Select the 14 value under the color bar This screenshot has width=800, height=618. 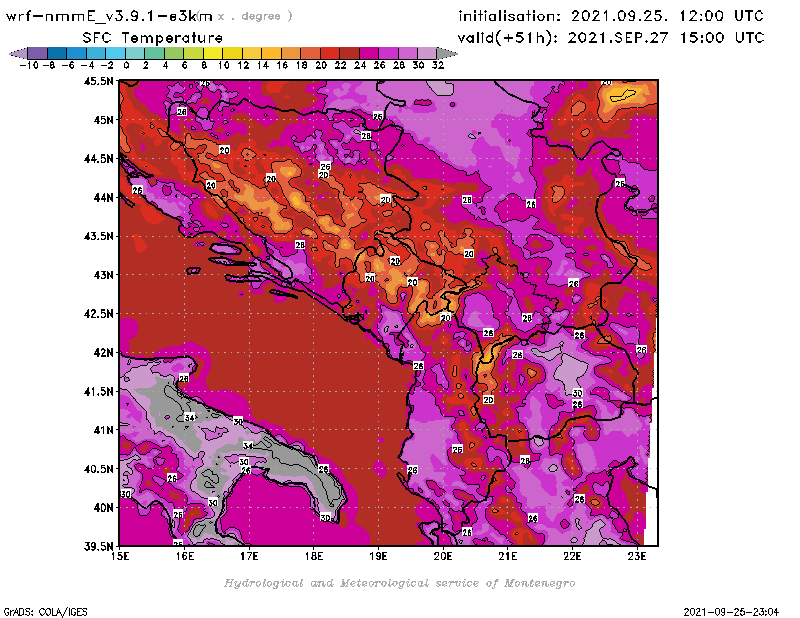coord(263,65)
